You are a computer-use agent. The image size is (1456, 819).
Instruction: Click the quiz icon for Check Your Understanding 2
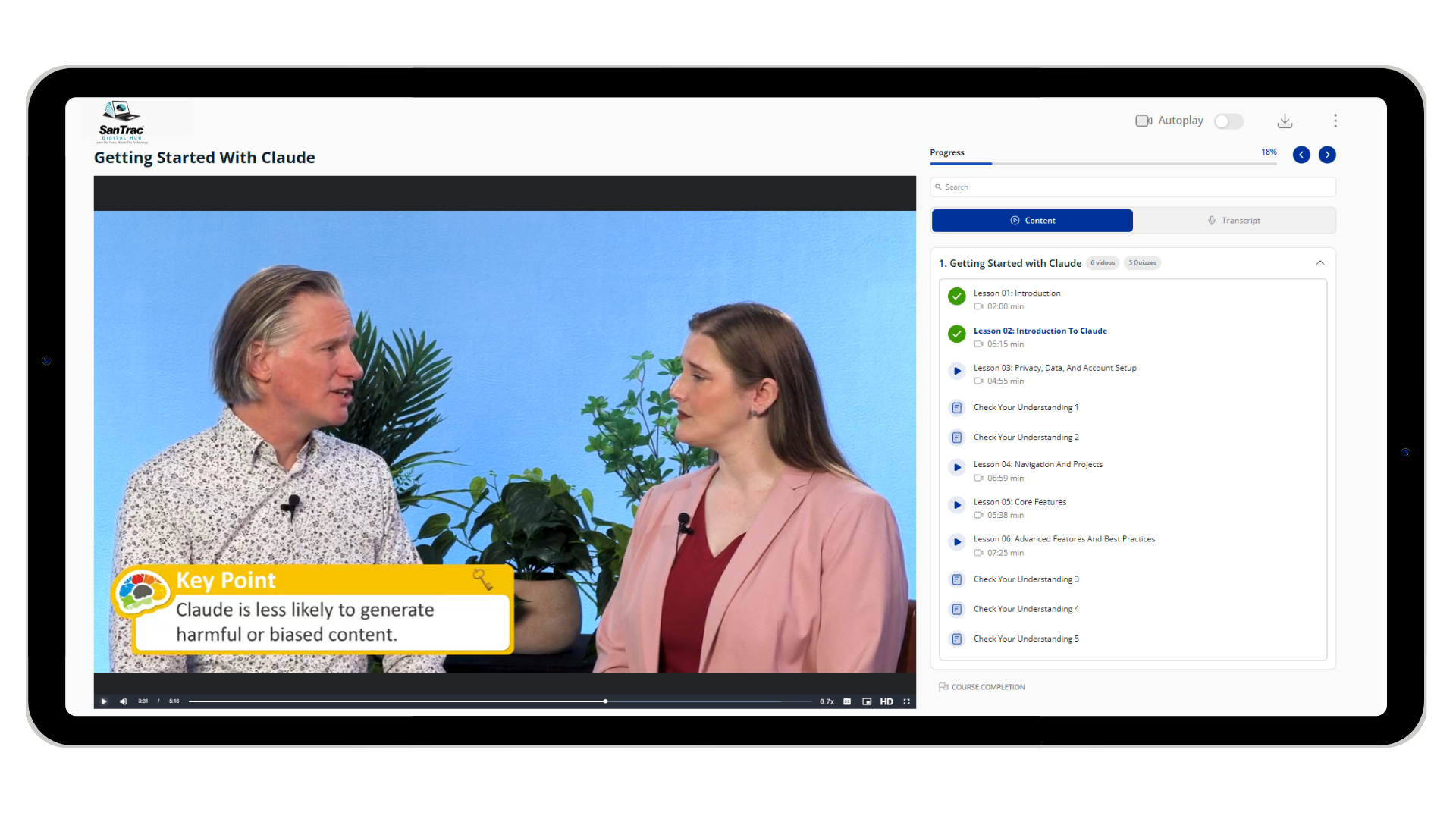pyautogui.click(x=957, y=438)
